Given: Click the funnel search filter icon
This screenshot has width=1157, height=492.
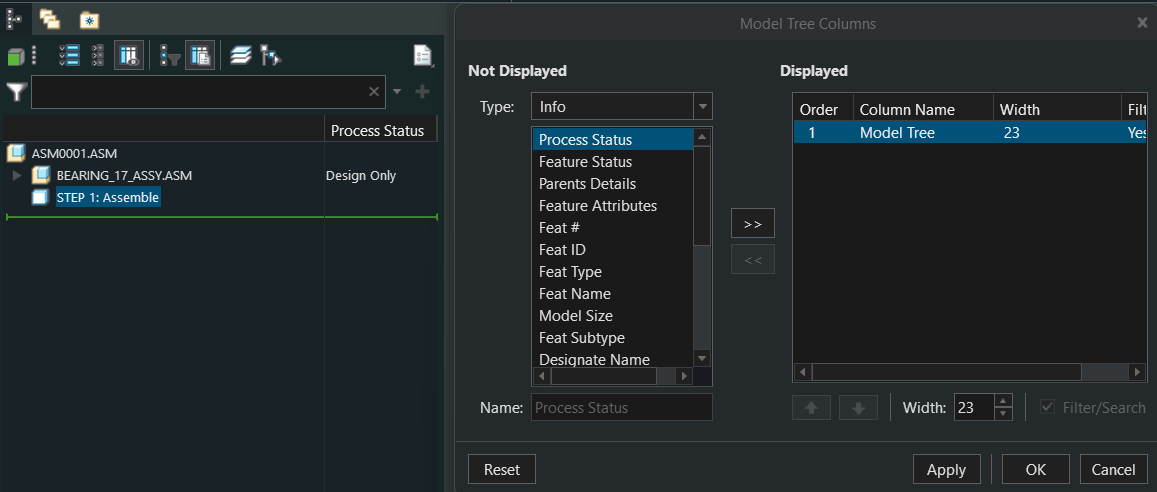Looking at the screenshot, I should [16, 92].
